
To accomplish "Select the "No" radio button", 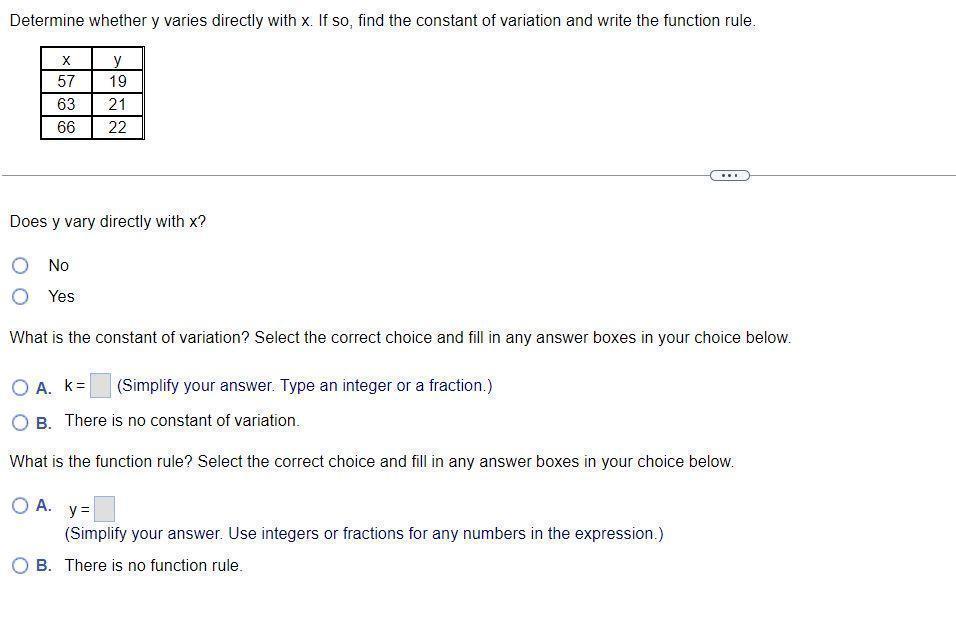I will [20, 265].
